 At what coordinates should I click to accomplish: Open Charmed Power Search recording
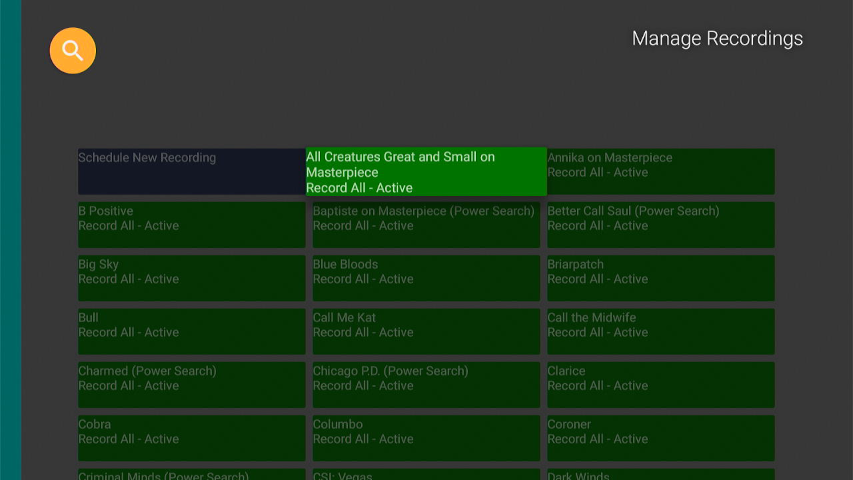click(x=191, y=385)
